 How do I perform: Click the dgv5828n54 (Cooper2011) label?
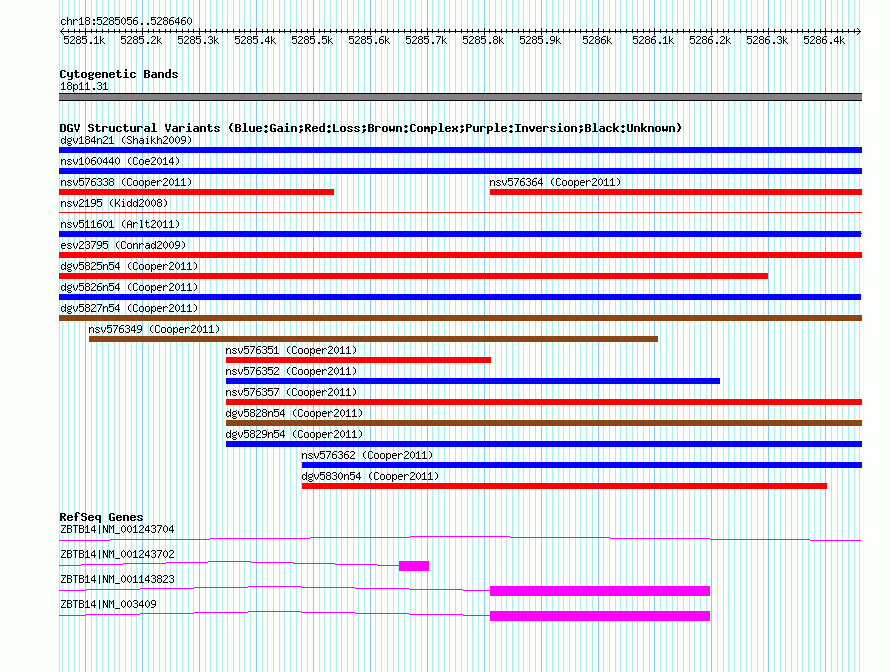click(294, 413)
